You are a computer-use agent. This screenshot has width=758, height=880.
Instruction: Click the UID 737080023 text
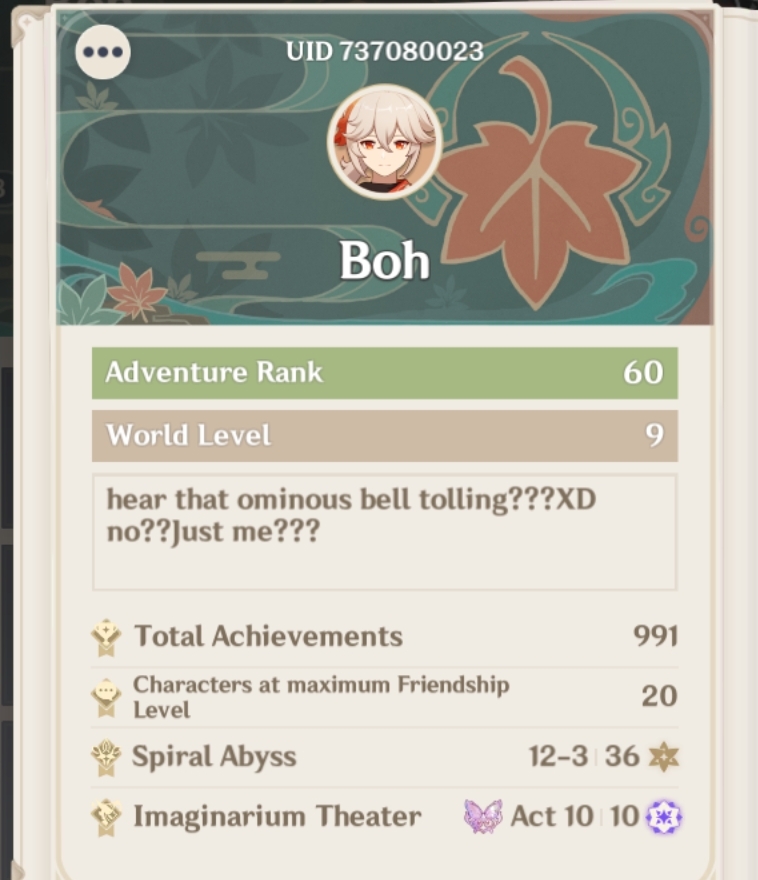point(385,52)
